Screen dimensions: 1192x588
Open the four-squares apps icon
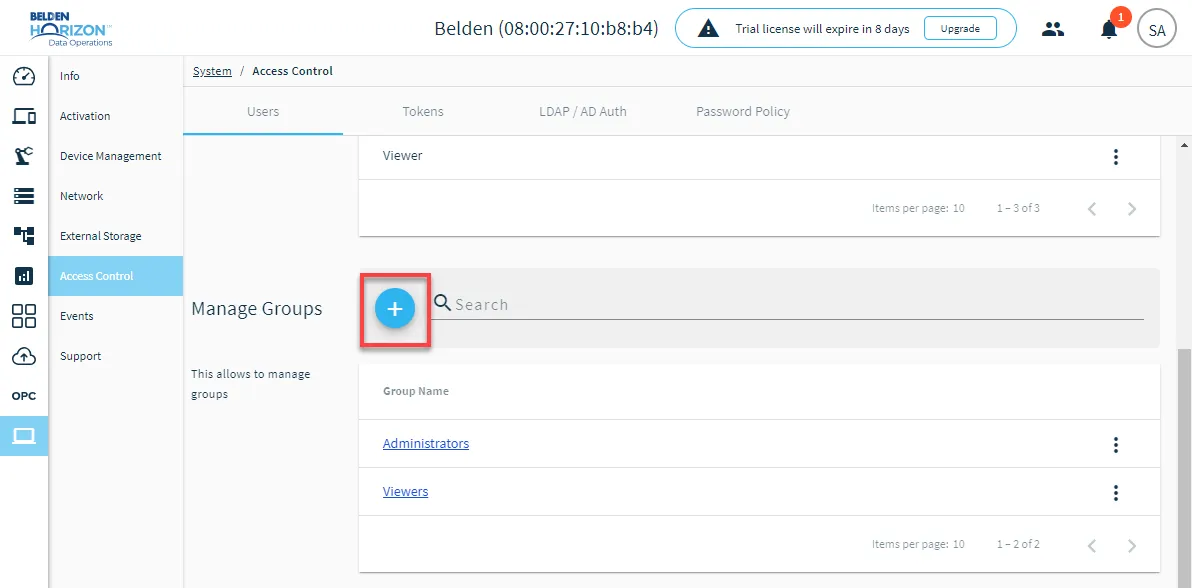24,316
